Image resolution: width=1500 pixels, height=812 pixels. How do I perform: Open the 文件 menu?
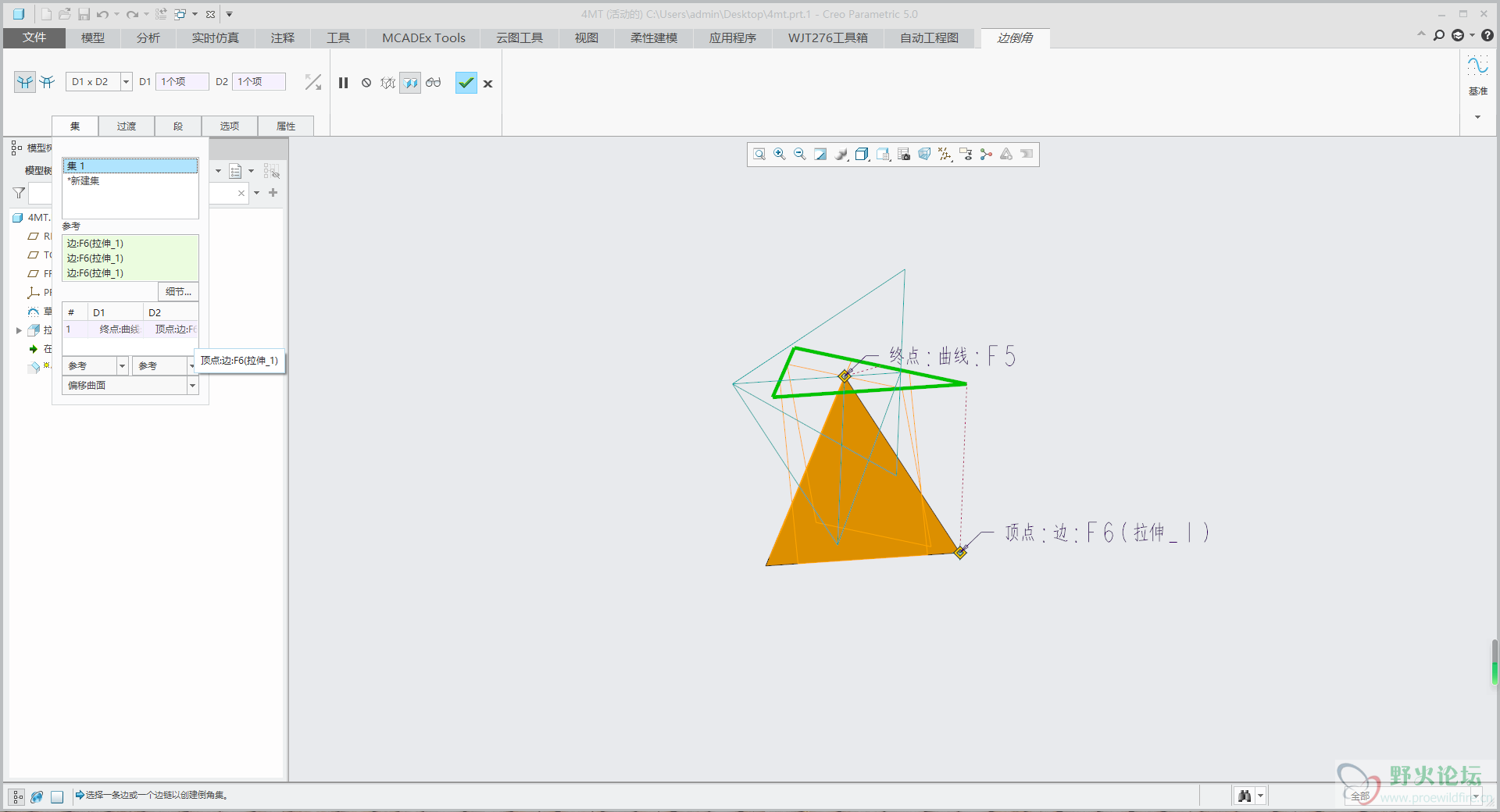pyautogui.click(x=34, y=37)
